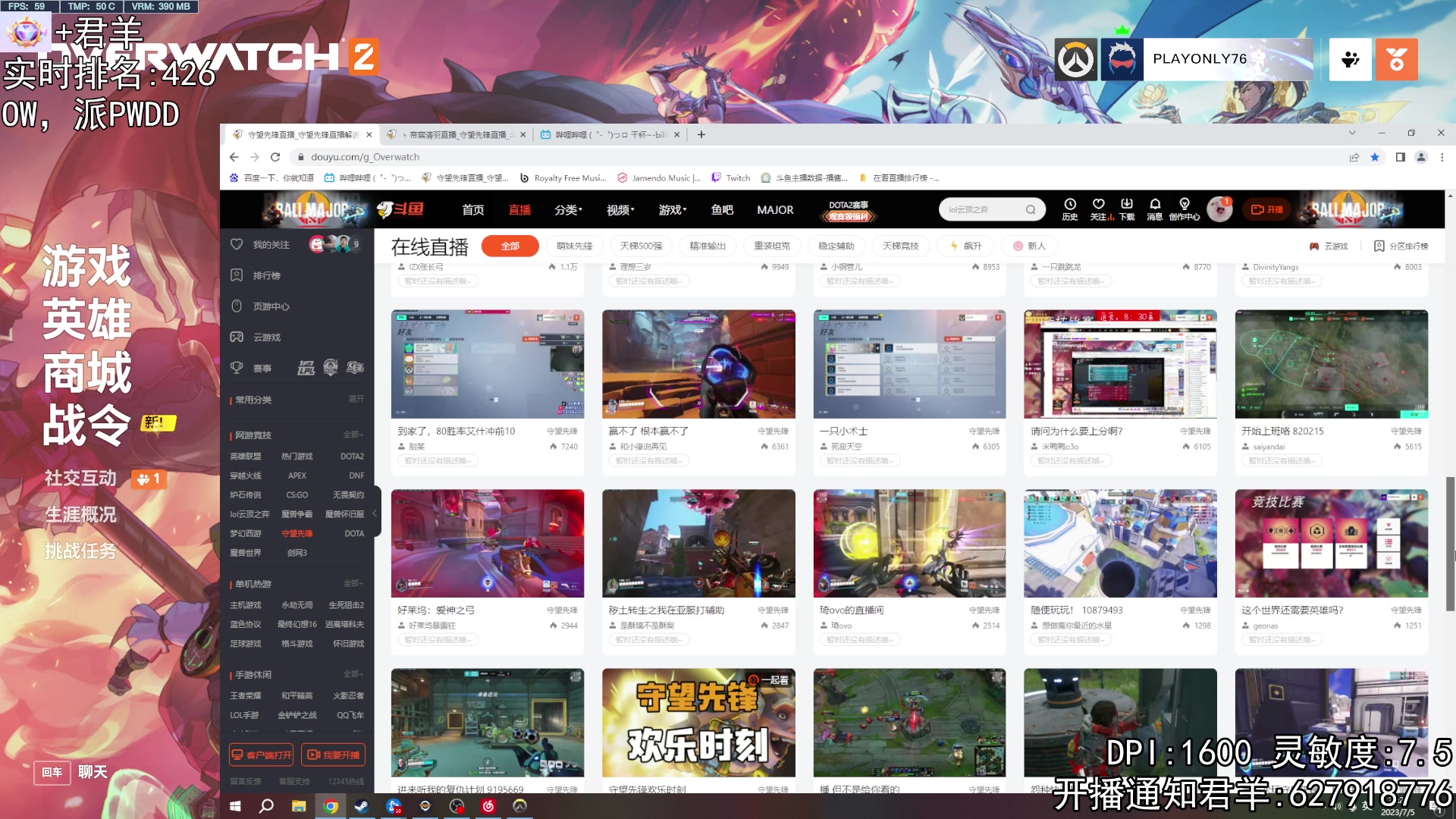Show all 单机热游 categories via 全部+
This screenshot has height=819, width=1456.
pyautogui.click(x=353, y=583)
